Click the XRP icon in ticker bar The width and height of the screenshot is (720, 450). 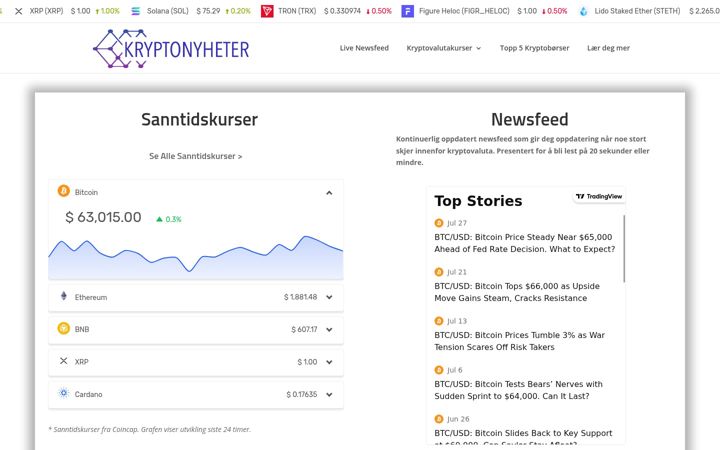[18, 11]
